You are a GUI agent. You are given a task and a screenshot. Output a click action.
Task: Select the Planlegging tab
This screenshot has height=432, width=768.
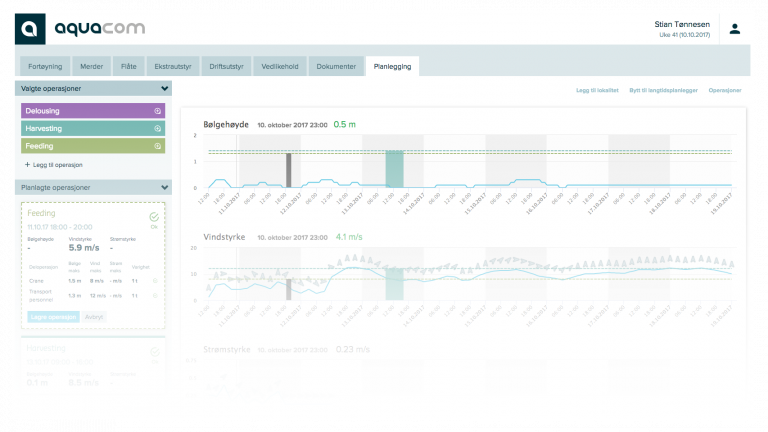(392, 67)
